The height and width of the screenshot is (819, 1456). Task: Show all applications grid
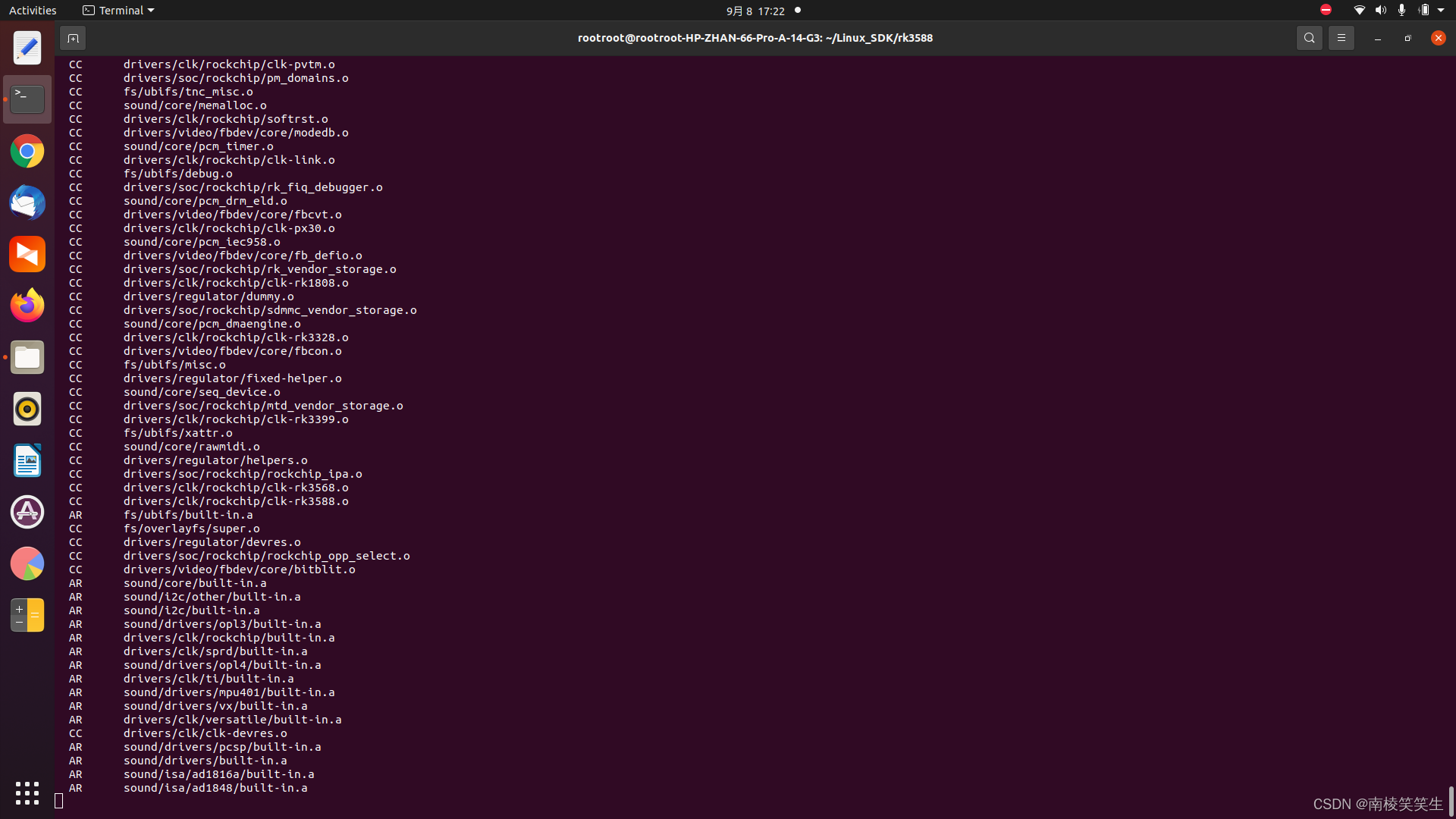click(27, 792)
